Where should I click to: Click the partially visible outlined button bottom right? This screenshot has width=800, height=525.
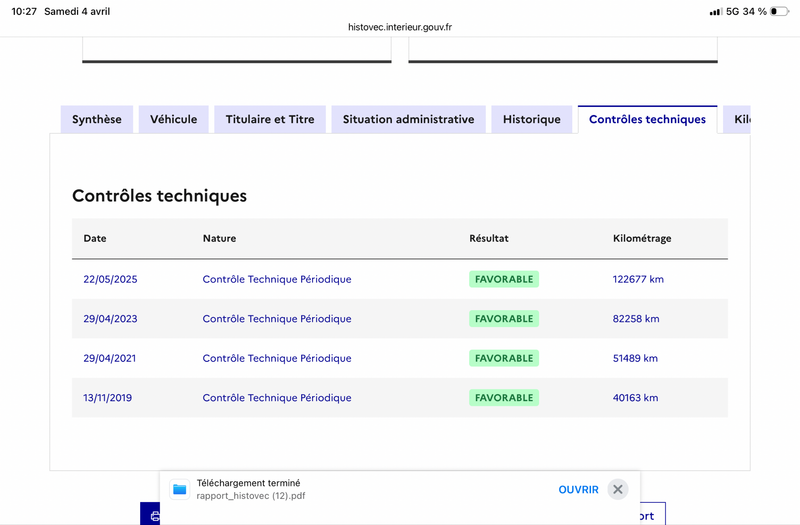653,514
